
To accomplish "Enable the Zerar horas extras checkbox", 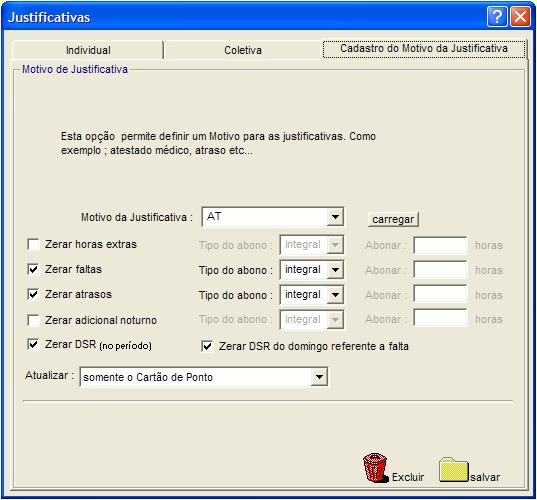I will [x=33, y=245].
